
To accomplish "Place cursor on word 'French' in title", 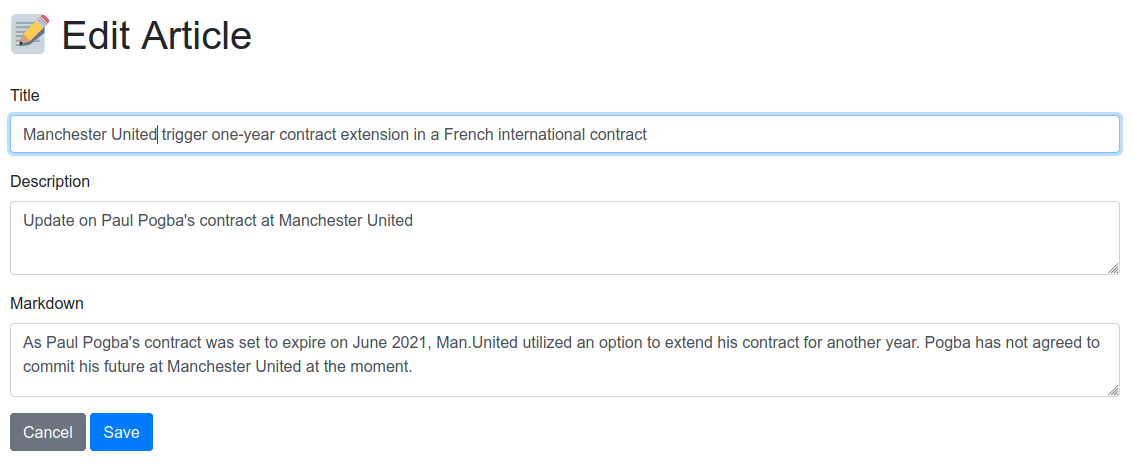I will click(469, 134).
